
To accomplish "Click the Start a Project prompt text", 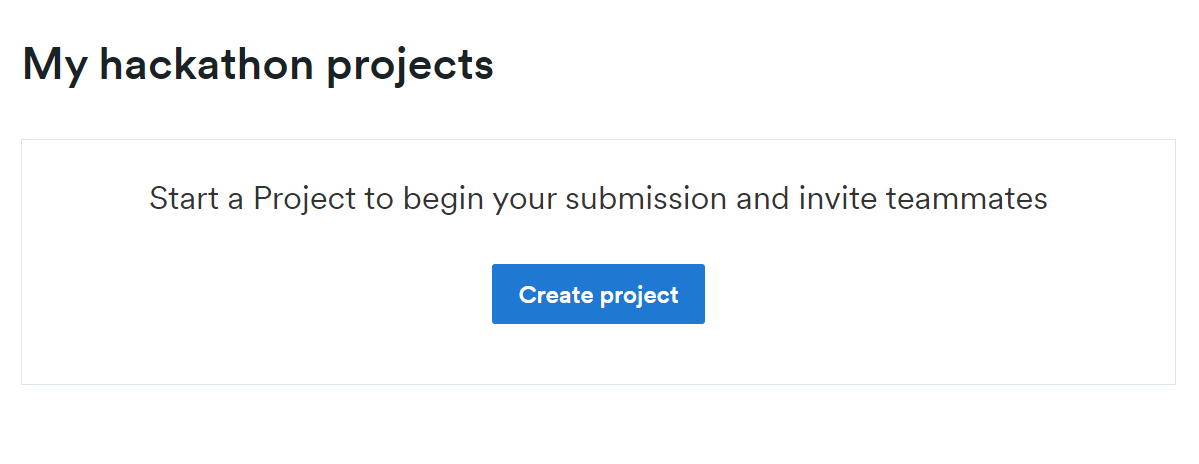I will pyautogui.click(x=598, y=199).
